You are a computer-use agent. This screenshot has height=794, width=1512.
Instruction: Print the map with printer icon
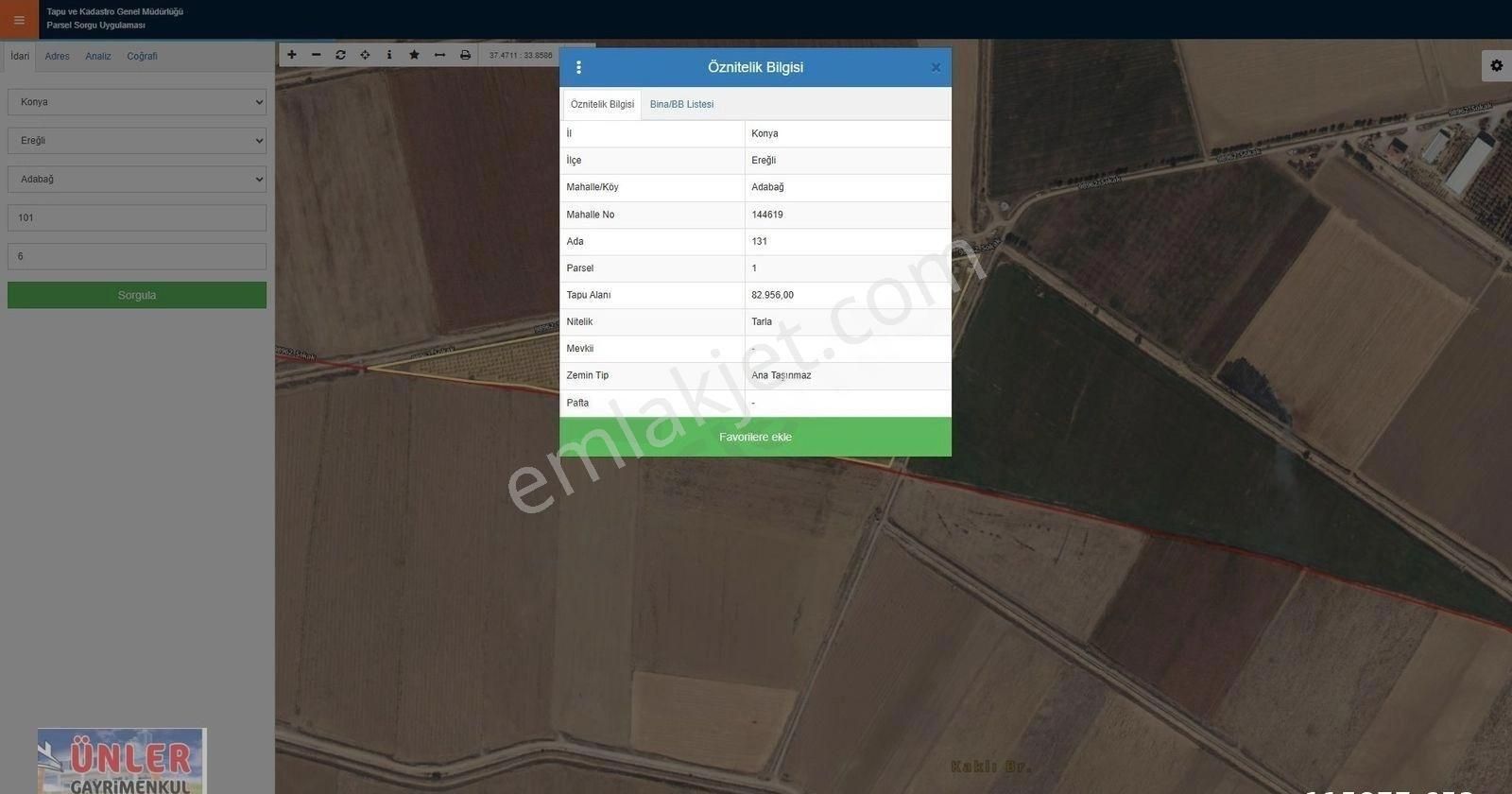click(x=465, y=55)
